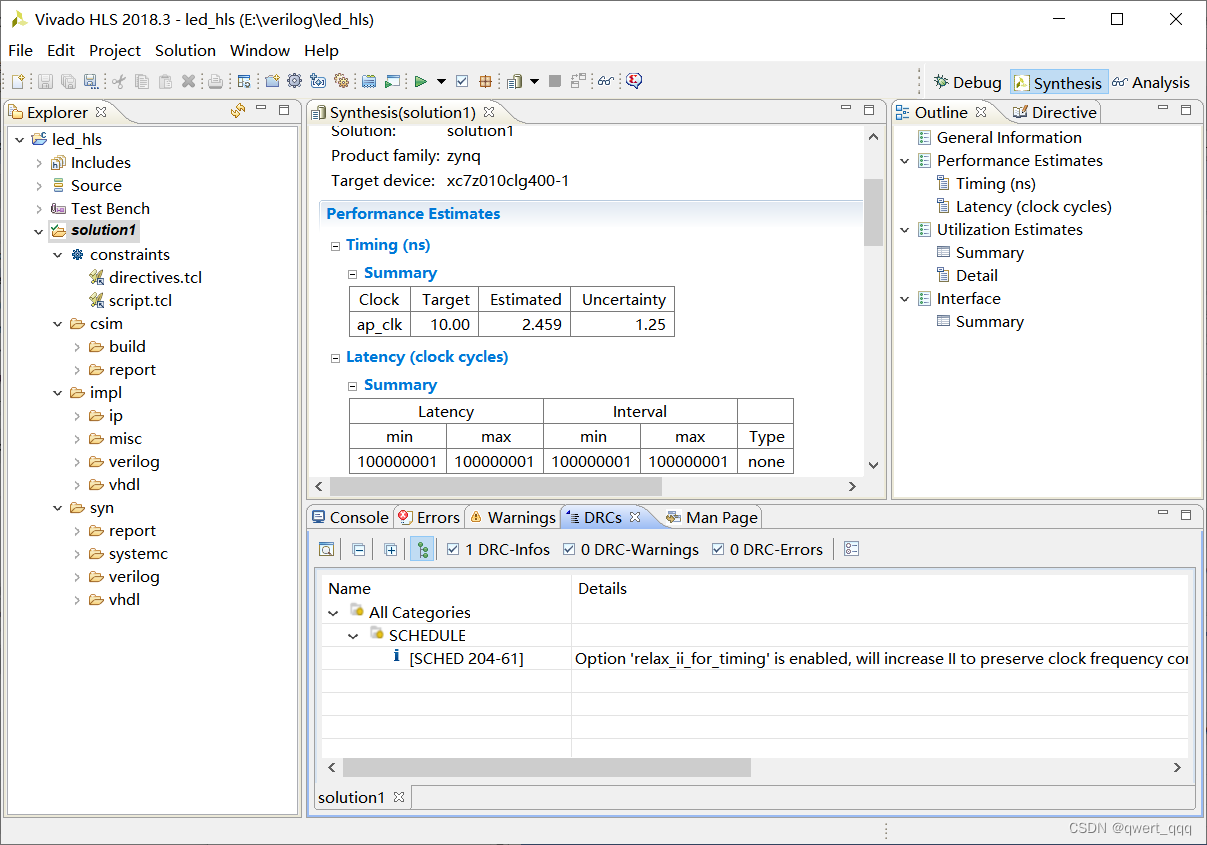The image size is (1207, 845).
Task: Click first icon in DRCs toolbar
Action: pos(327,549)
